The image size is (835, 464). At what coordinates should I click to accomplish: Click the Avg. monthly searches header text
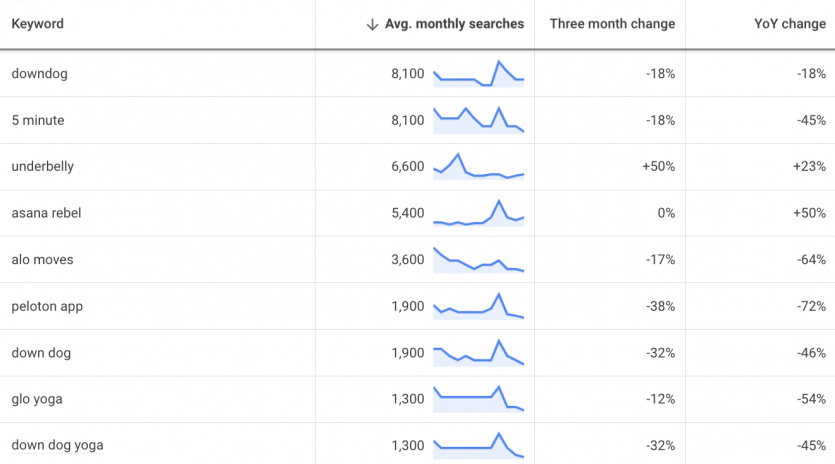coord(454,24)
